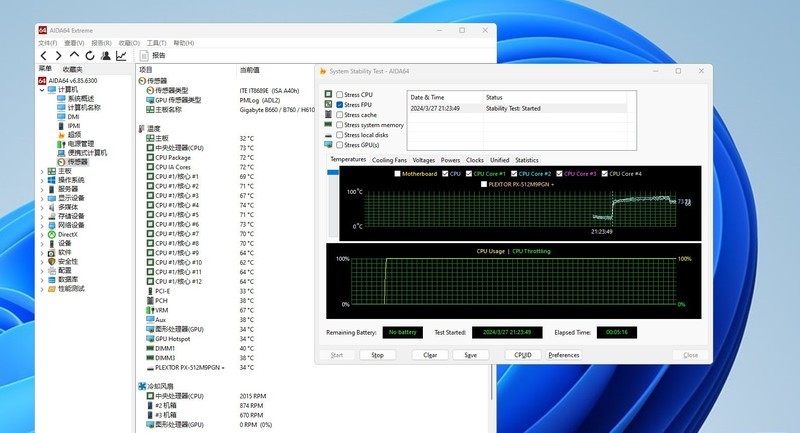Click the up-level arrow toolbar icon
The image size is (800, 433).
(x=72, y=56)
